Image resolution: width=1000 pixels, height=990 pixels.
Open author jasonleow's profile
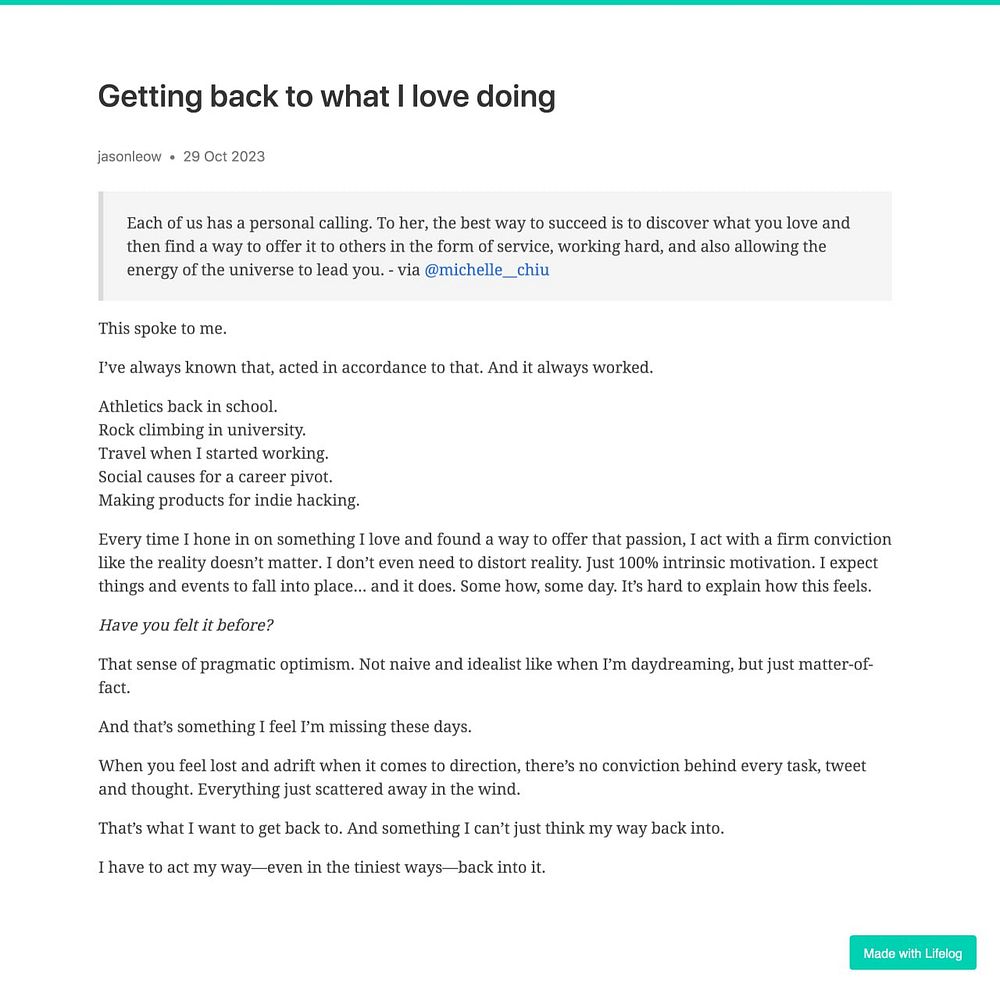(129, 156)
